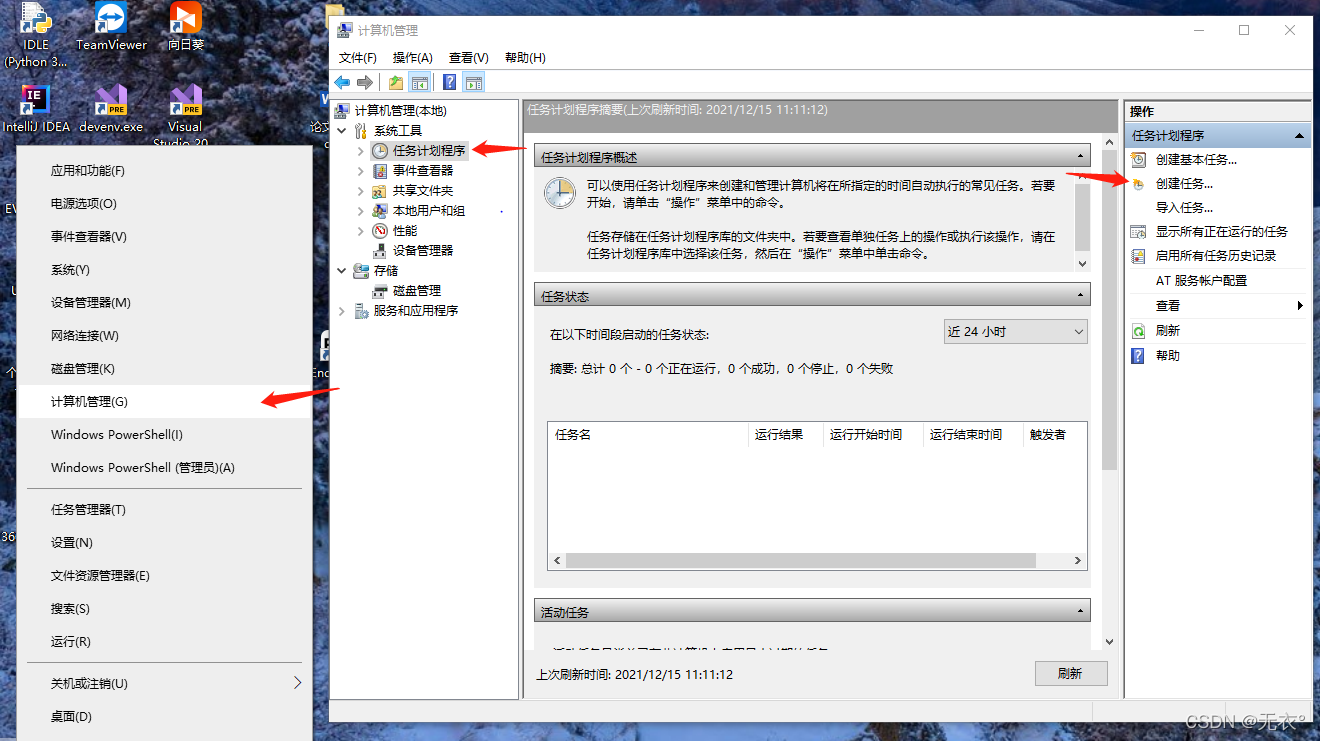Image resolution: width=1320 pixels, height=741 pixels.
Task: Open IDLE Python desktop shortcut
Action: [36, 35]
